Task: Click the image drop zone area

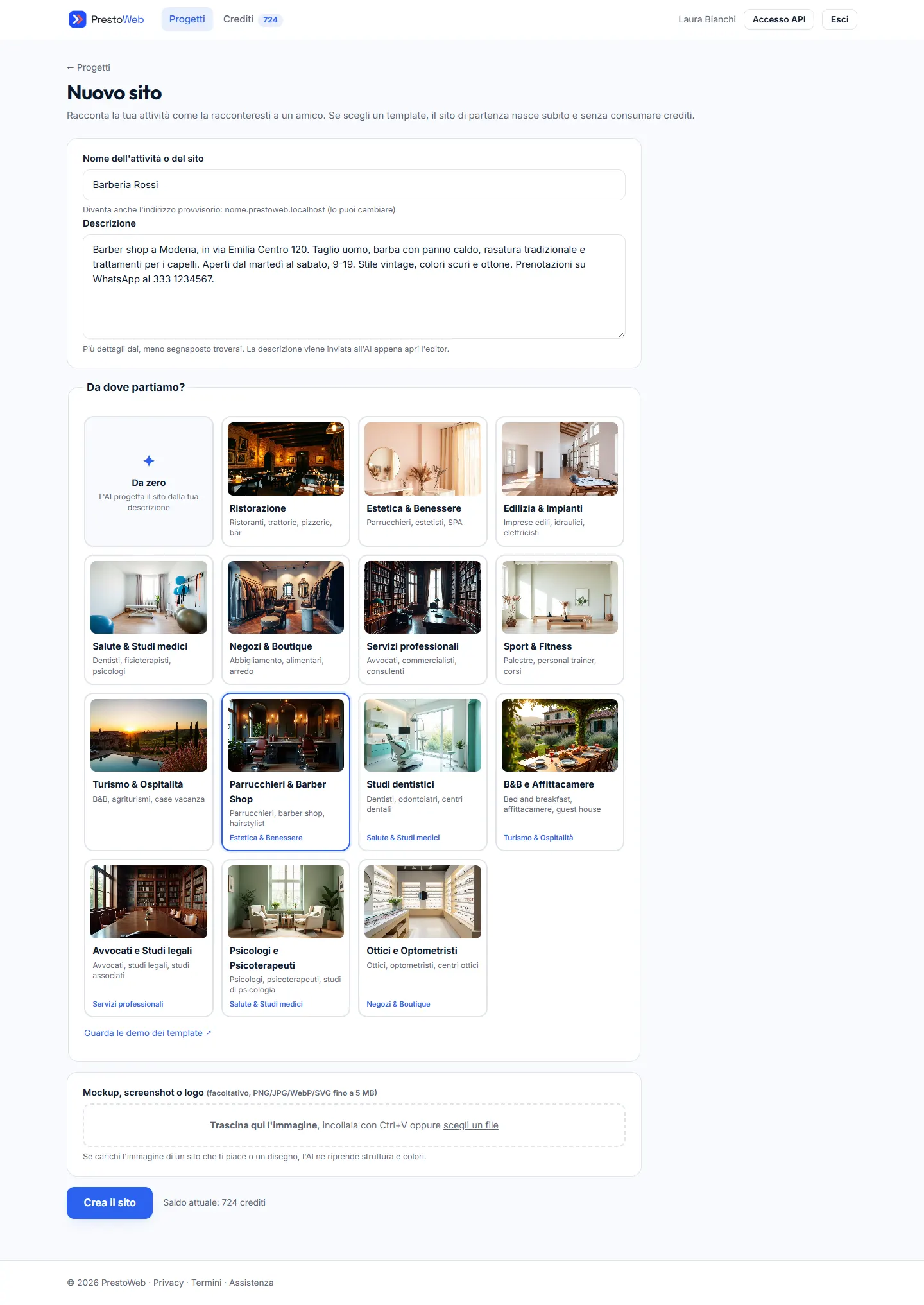Action: [x=354, y=1125]
